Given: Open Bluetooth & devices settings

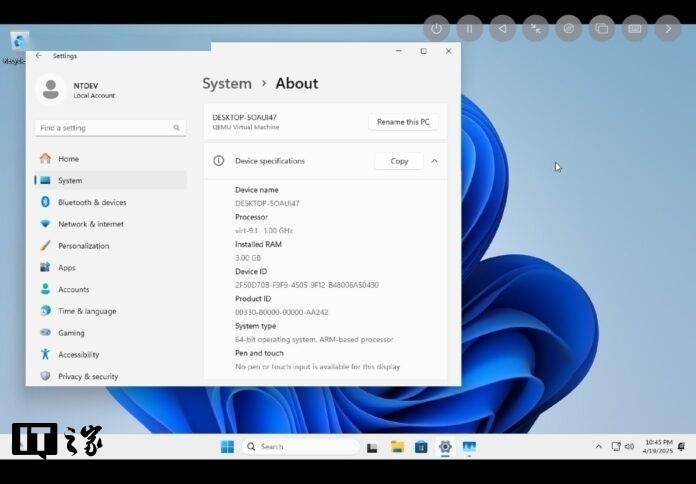Looking at the screenshot, I should point(110,202).
